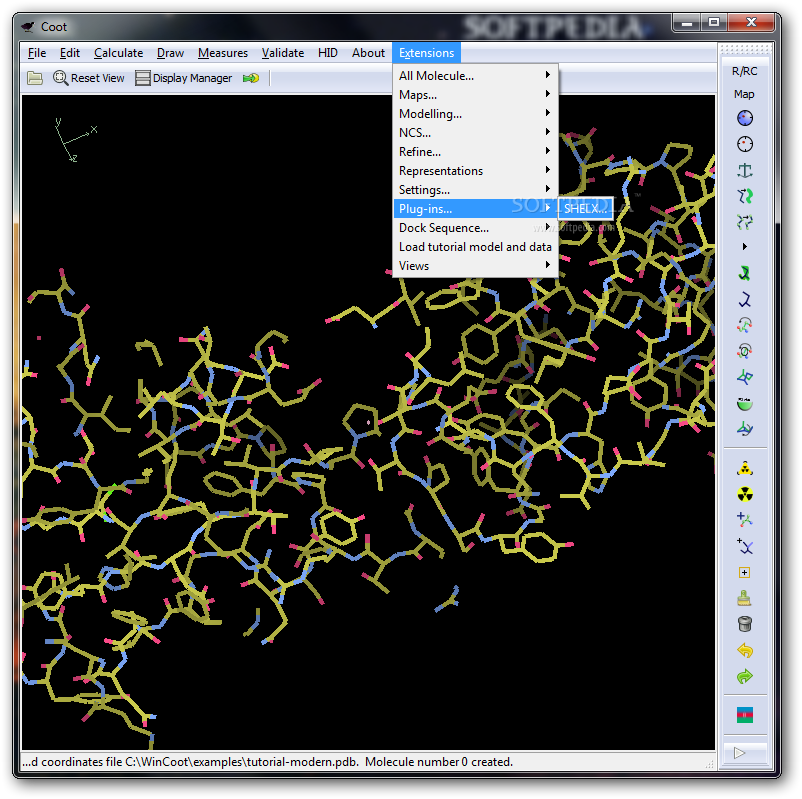Click the Run Refmac striped icon
802x799 pixels.
pos(745,715)
